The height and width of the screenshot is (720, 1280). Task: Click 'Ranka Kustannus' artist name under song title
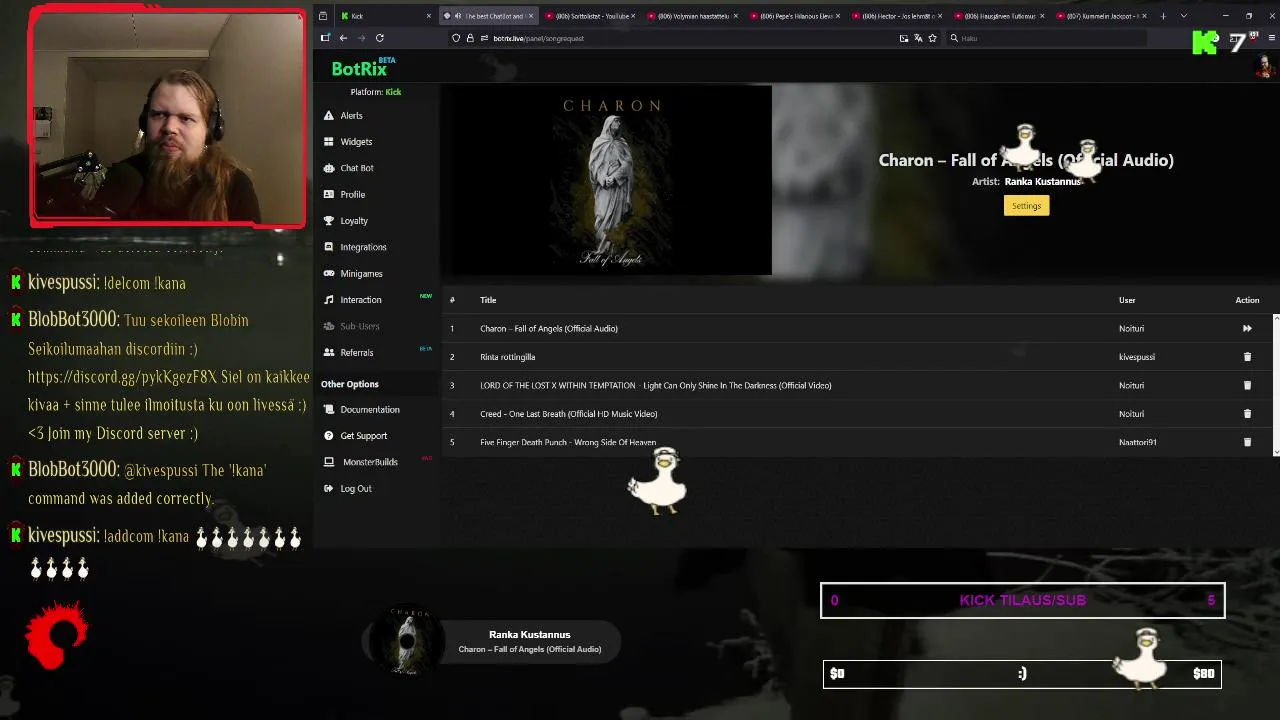(x=1042, y=182)
